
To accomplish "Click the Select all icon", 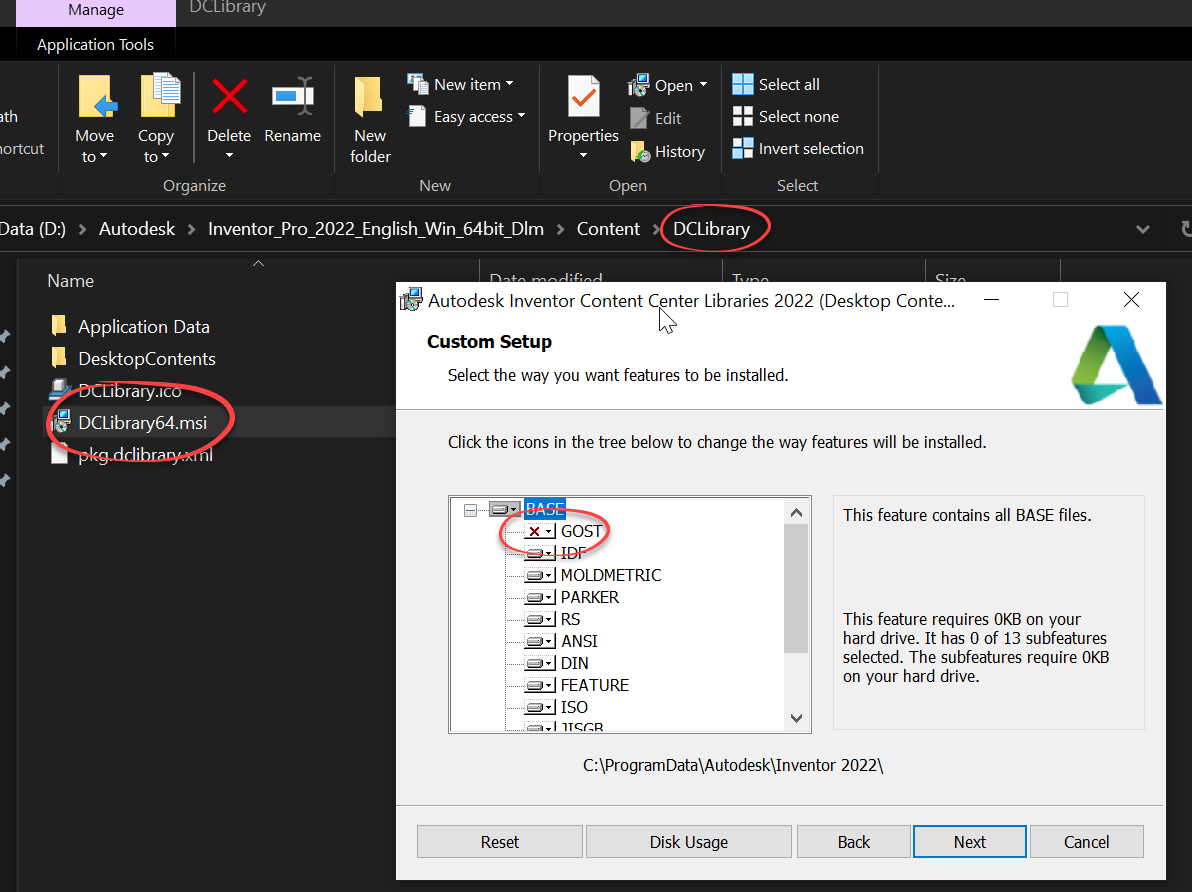I will click(743, 84).
